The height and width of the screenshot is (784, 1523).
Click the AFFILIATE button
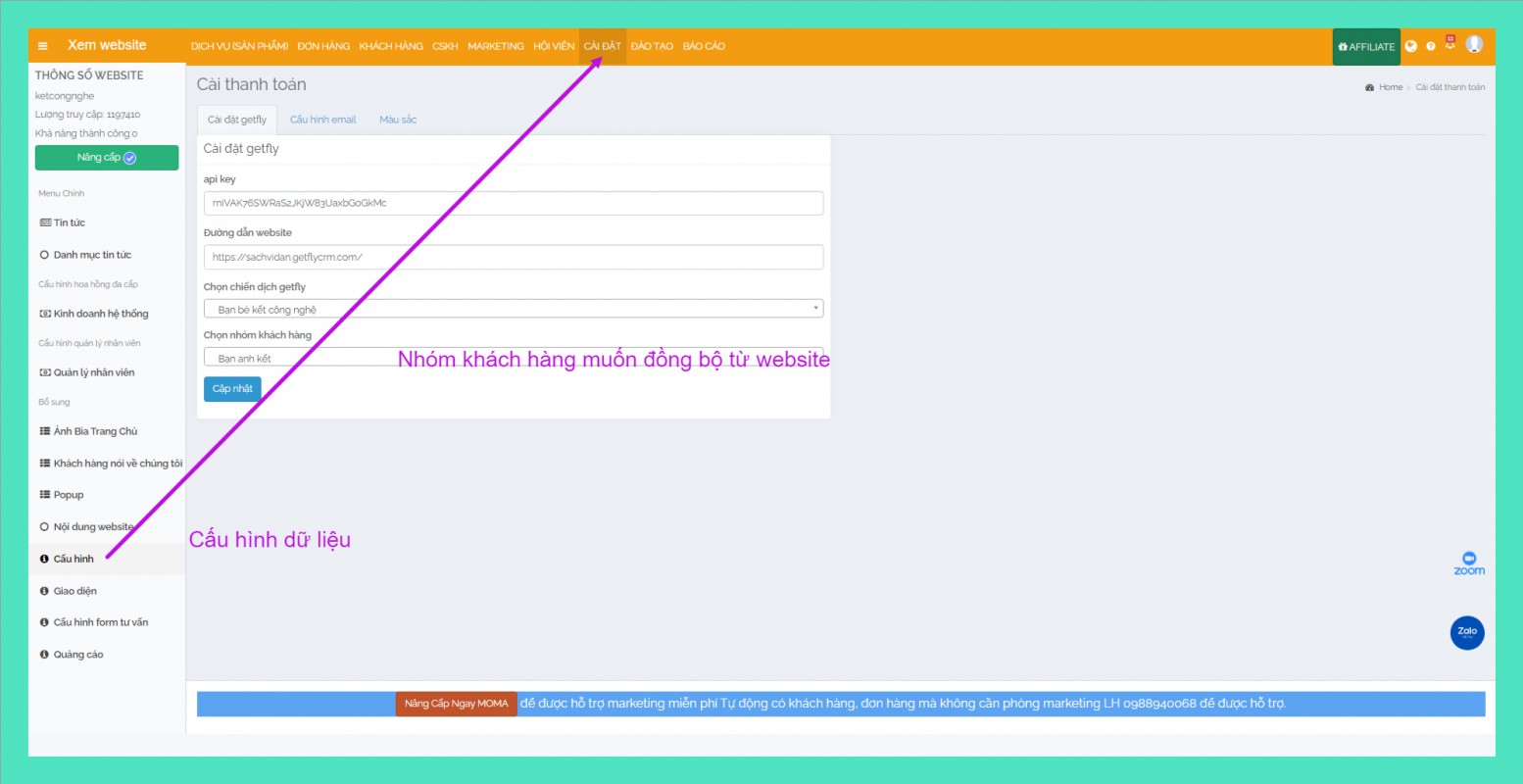pyautogui.click(x=1365, y=46)
